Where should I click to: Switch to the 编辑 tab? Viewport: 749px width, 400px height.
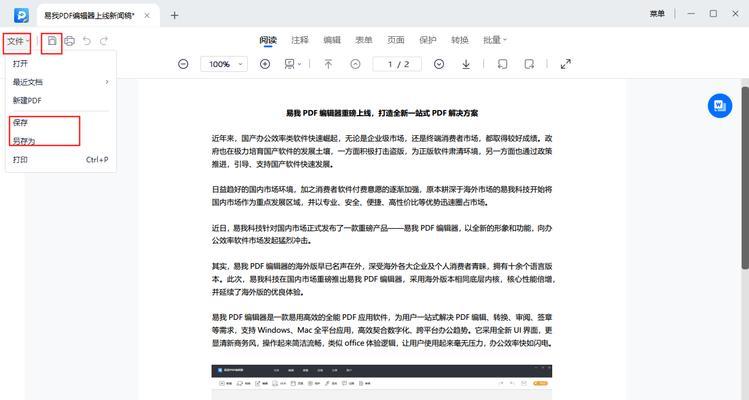332,40
